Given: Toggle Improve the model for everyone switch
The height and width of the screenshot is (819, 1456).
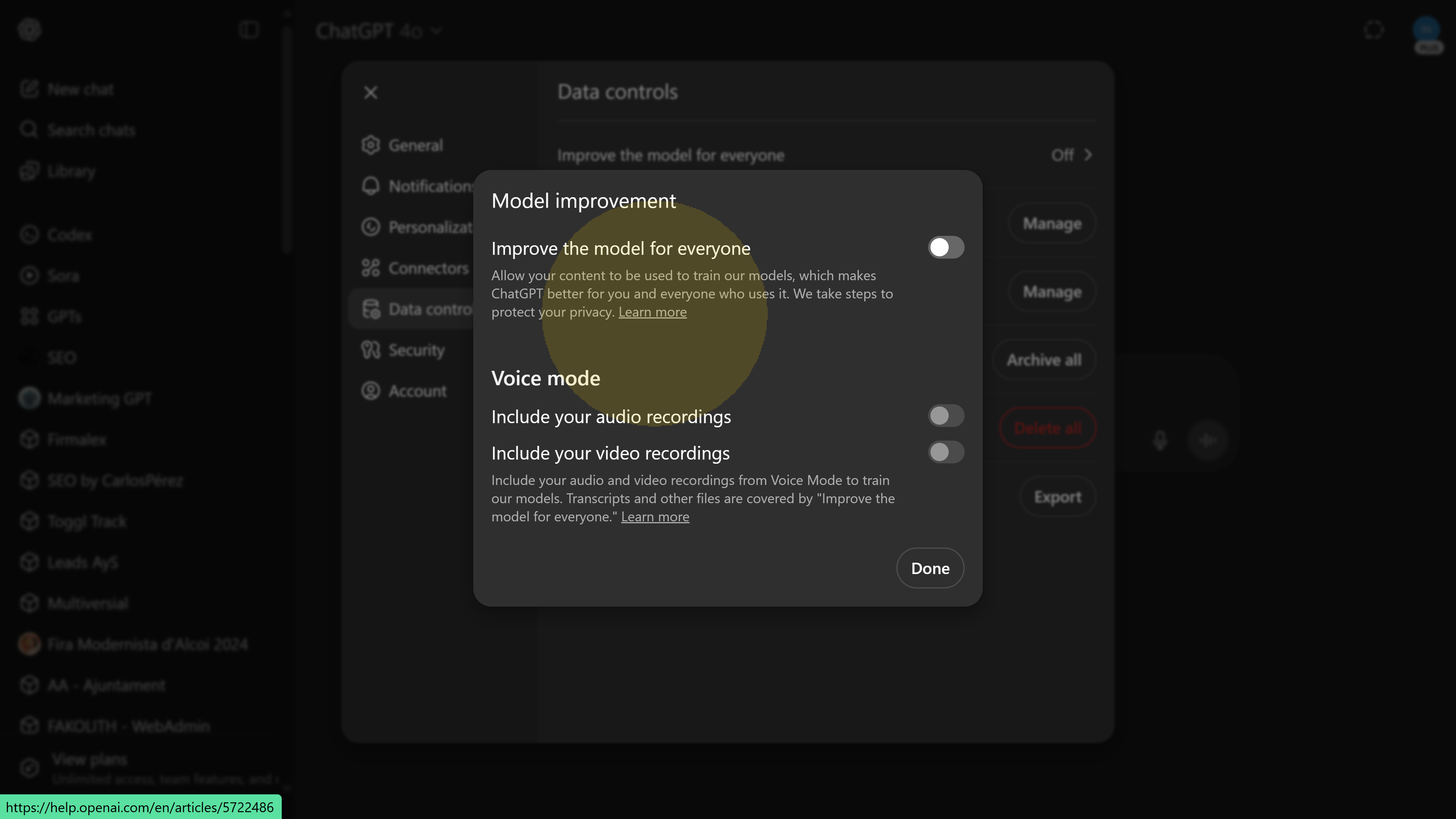Looking at the screenshot, I should point(946,247).
